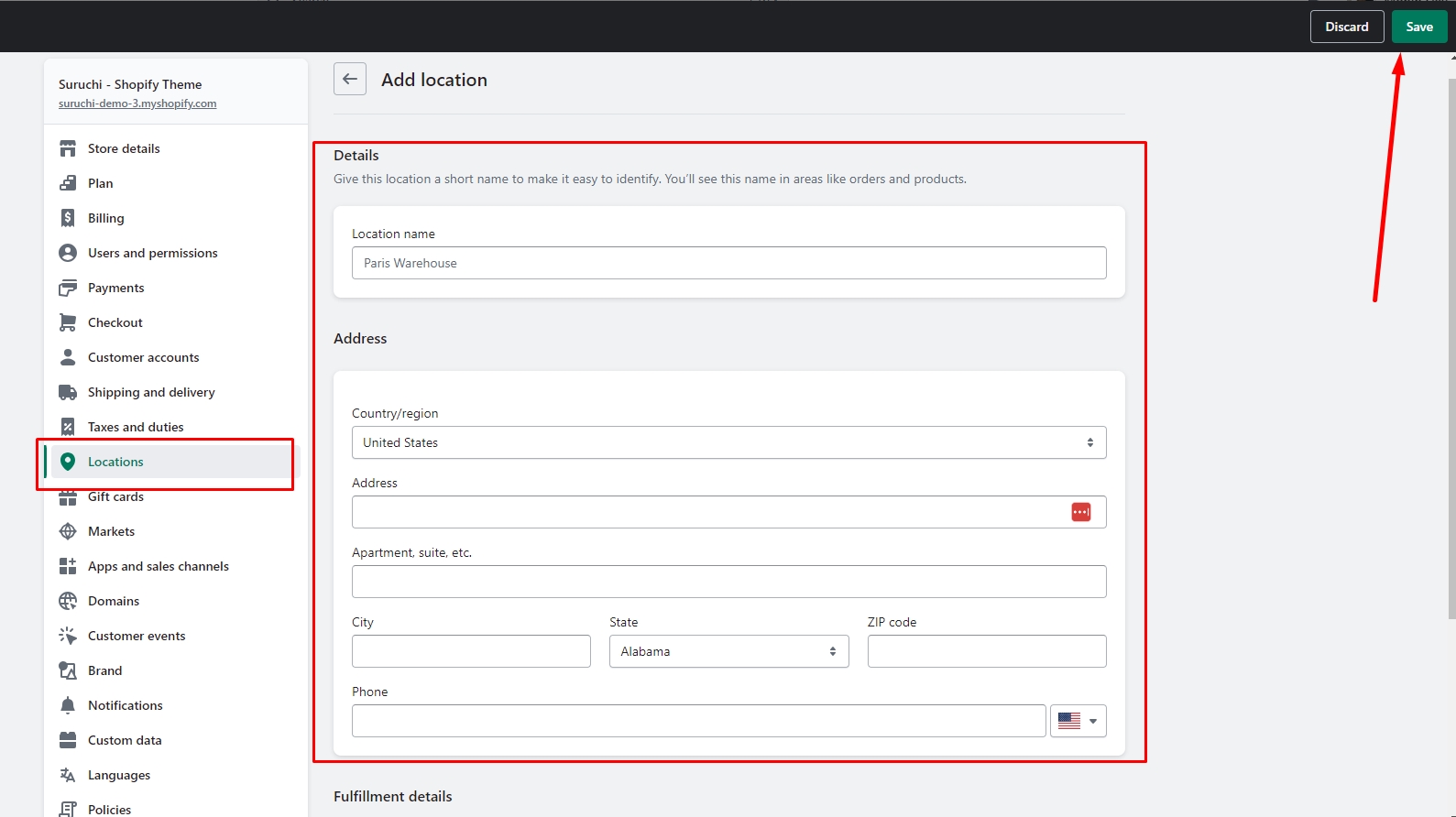Open the phone country flag selector
This screenshot has width=1456, height=817.
tap(1078, 721)
